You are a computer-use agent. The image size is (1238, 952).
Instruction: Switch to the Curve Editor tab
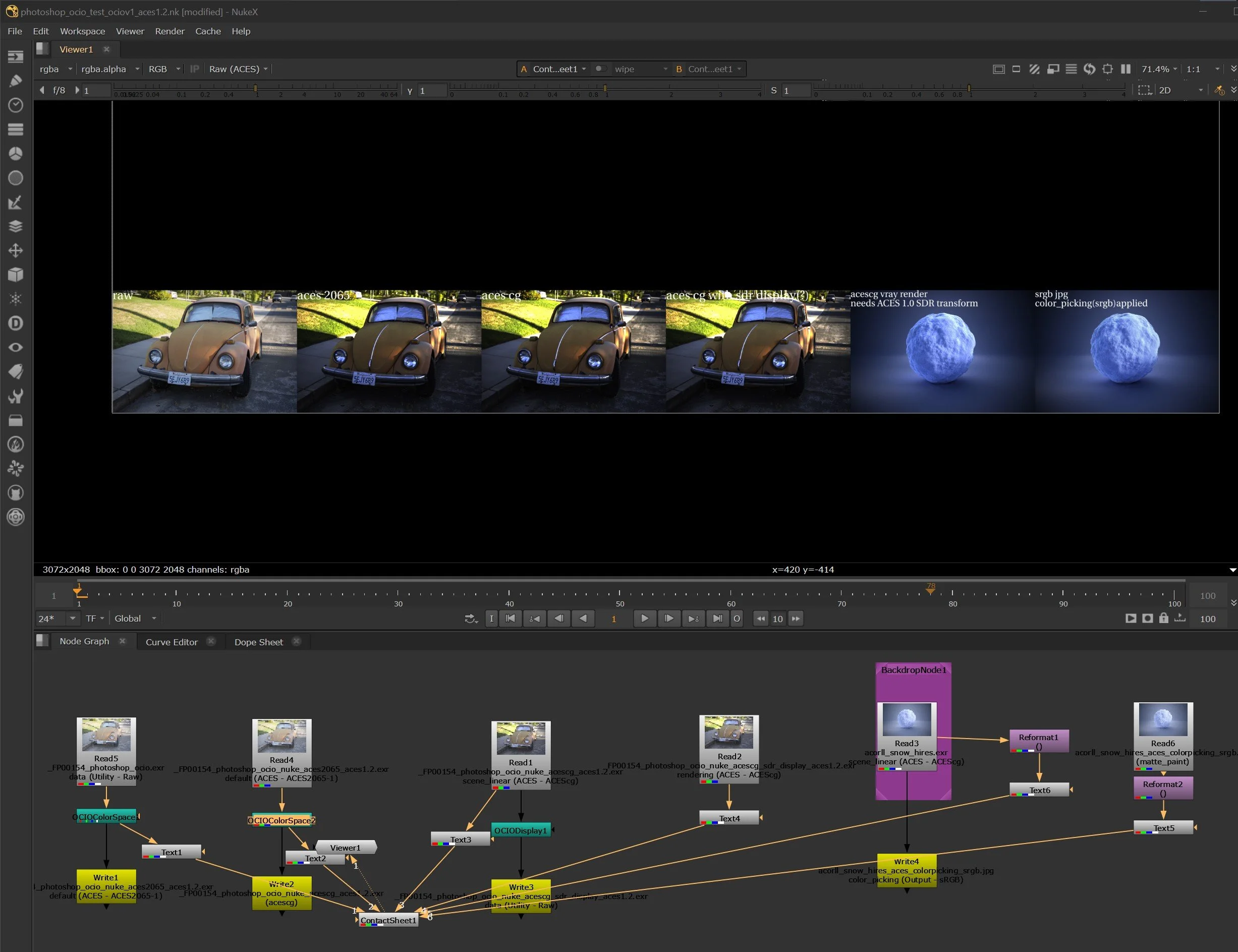(171, 642)
